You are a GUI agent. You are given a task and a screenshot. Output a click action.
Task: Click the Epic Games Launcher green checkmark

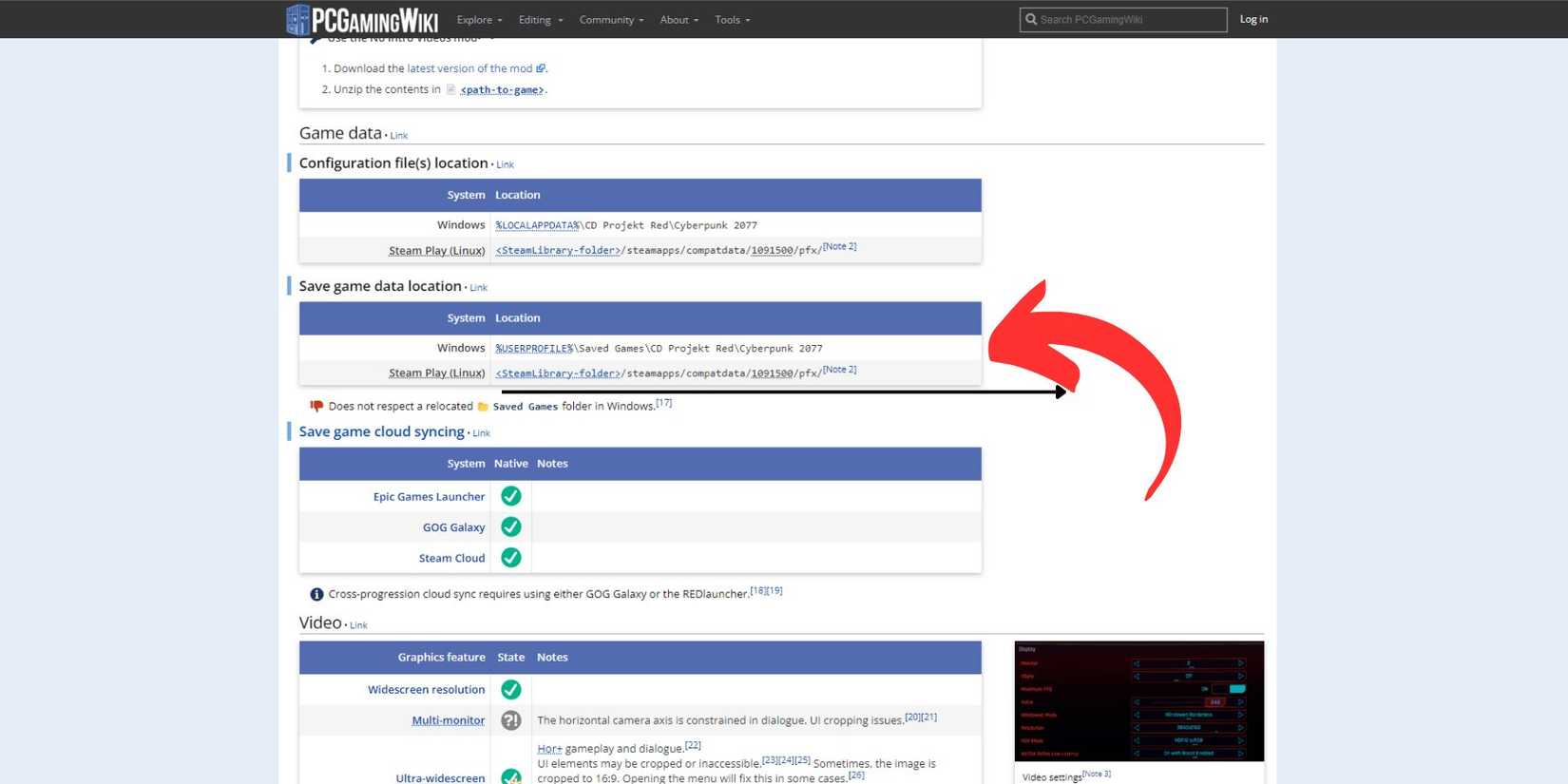point(511,496)
